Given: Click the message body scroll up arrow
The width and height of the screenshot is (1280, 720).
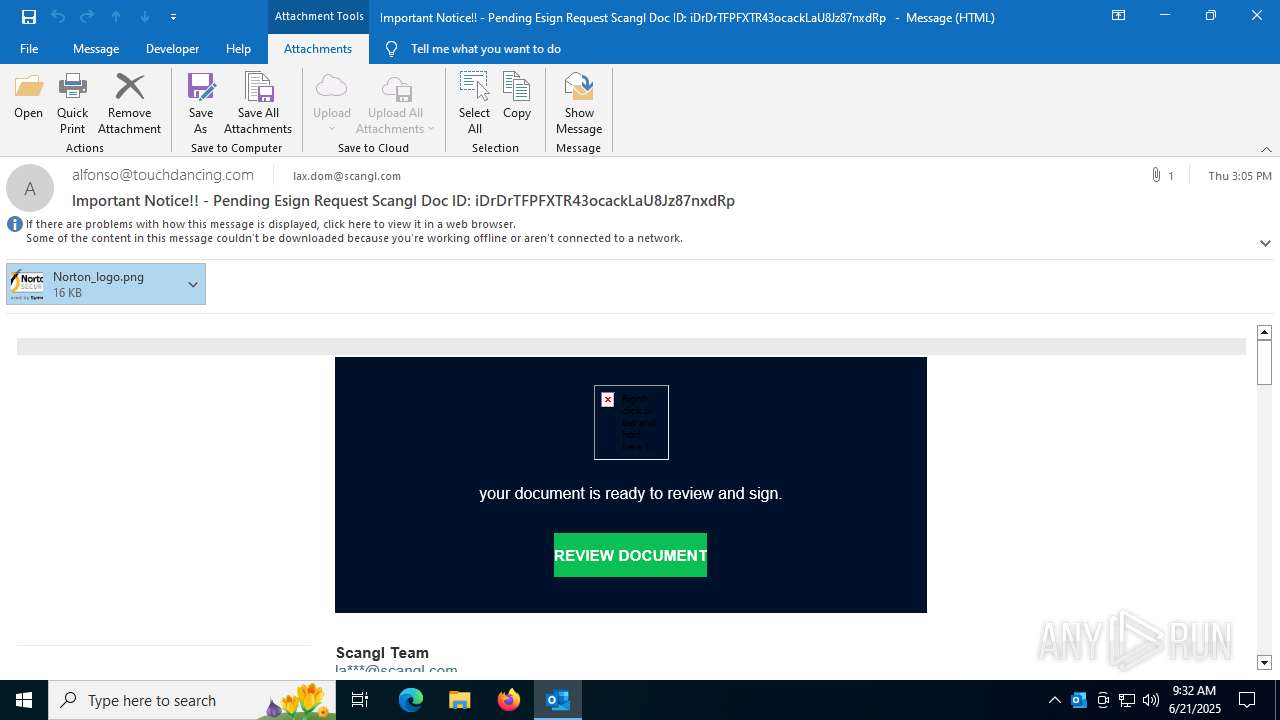Looking at the screenshot, I should (1264, 332).
